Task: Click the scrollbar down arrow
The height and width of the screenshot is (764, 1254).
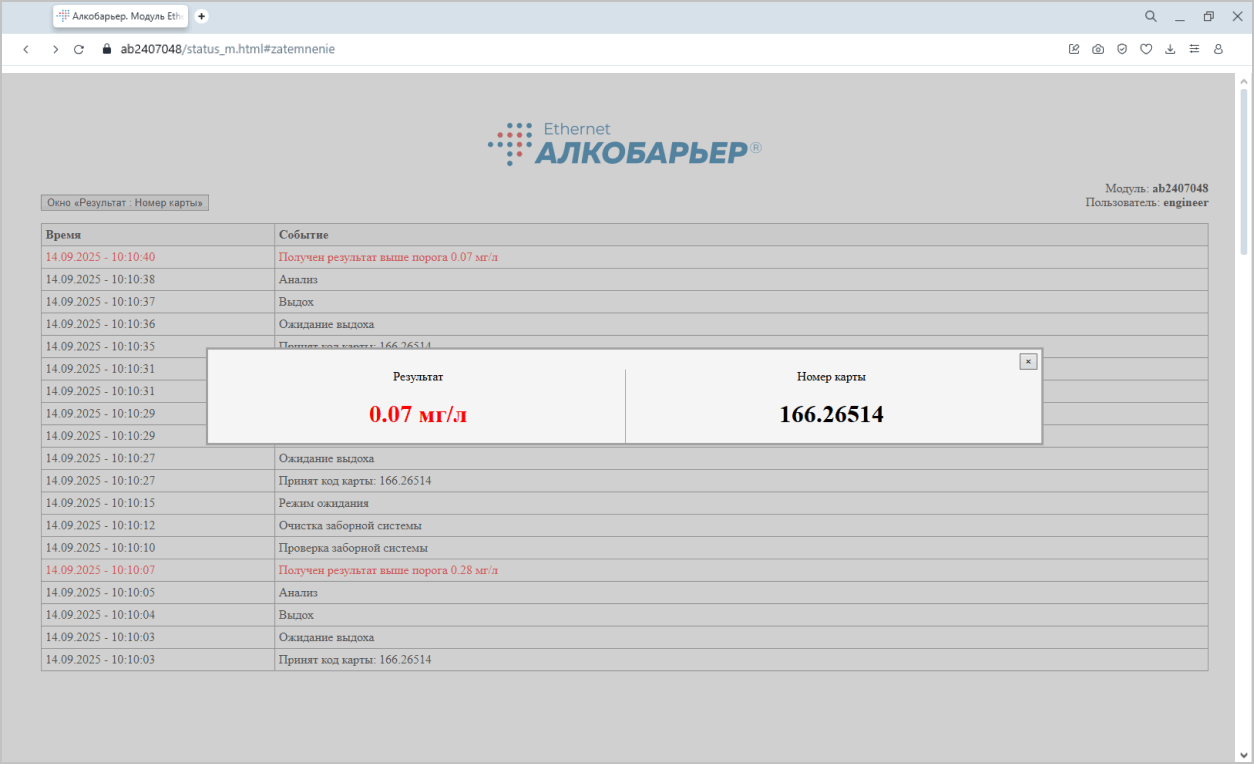Action: [1244, 755]
